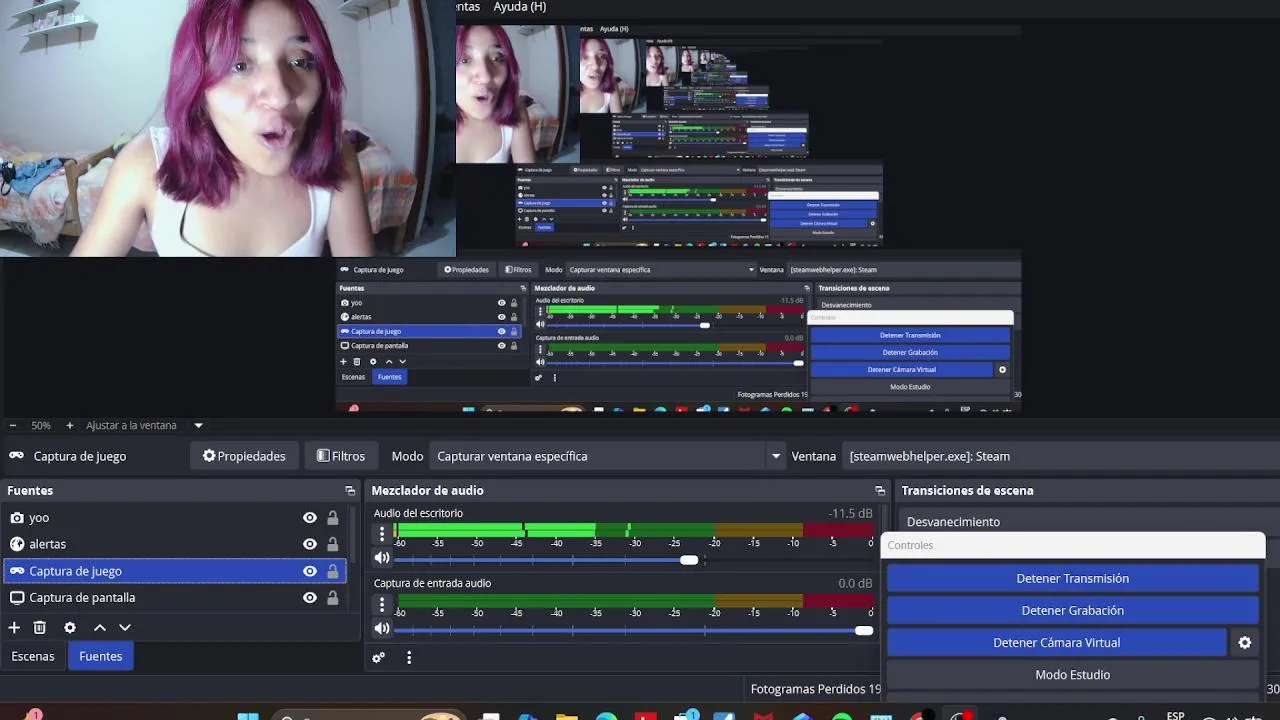Click the Captura de entrada audio volume slider handle
Viewport: 1280px width, 720px height.
coord(864,630)
